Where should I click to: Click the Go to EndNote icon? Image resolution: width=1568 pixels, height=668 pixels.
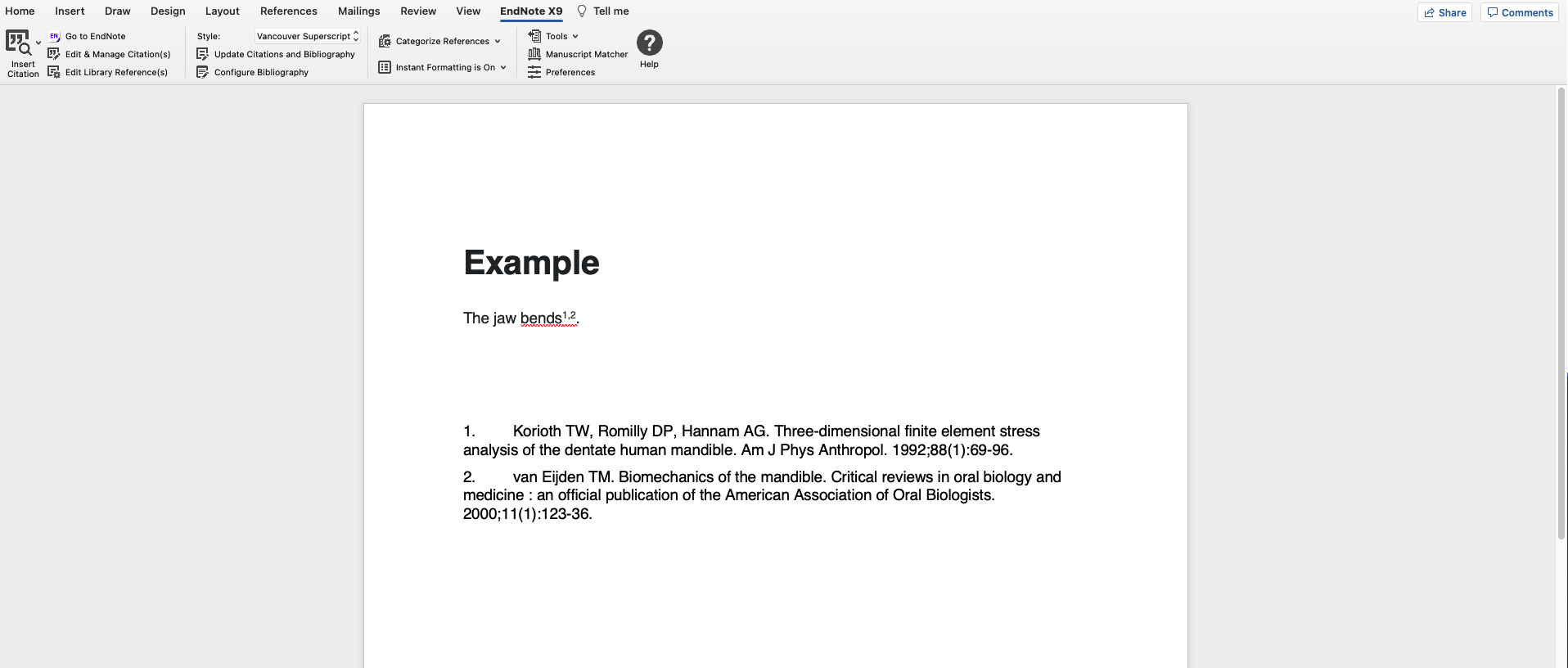tap(54, 36)
